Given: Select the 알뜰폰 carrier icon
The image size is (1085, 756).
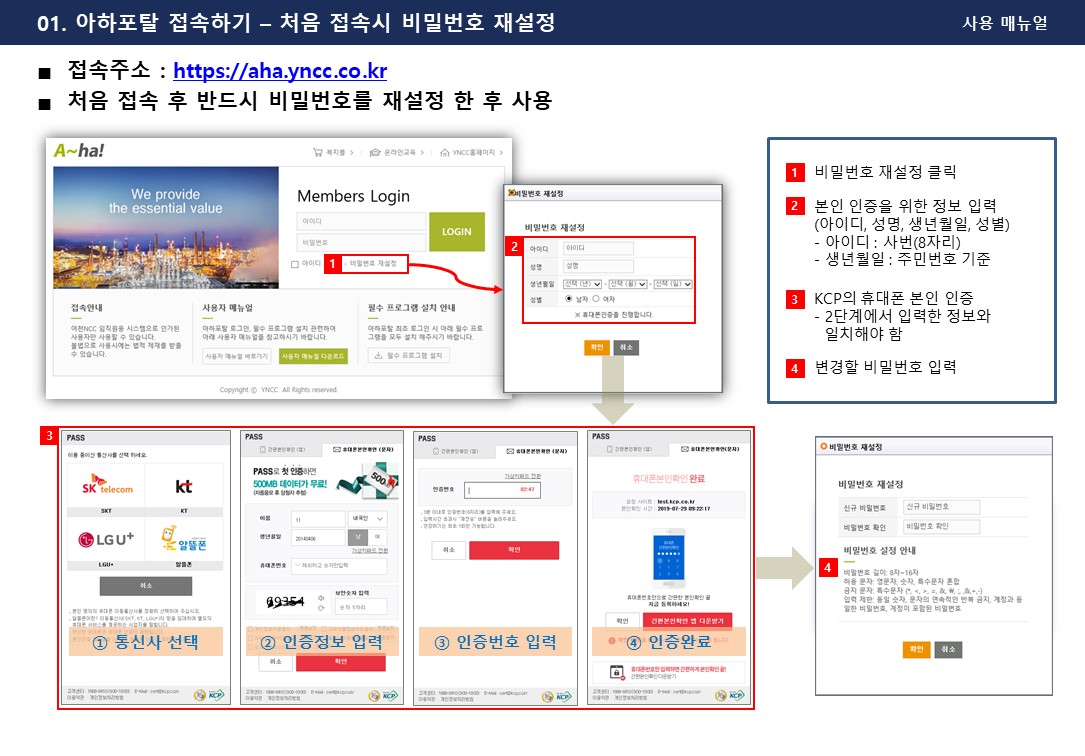Looking at the screenshot, I should (x=183, y=541).
